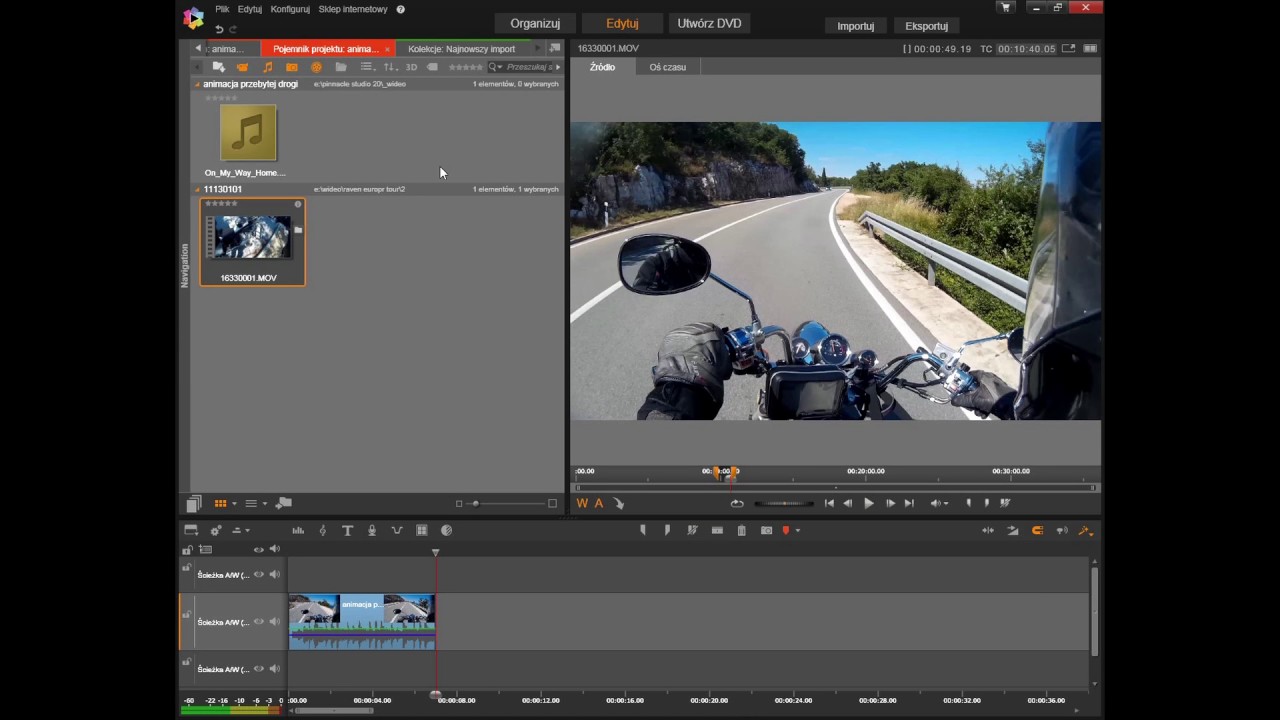Delete selection with trash icon
Screen dimensions: 1280x720
741,530
